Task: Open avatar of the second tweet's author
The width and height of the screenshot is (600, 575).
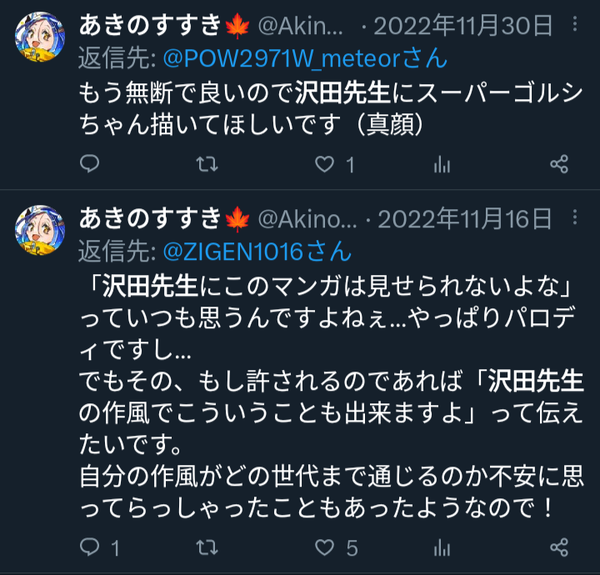Action: click(x=39, y=230)
